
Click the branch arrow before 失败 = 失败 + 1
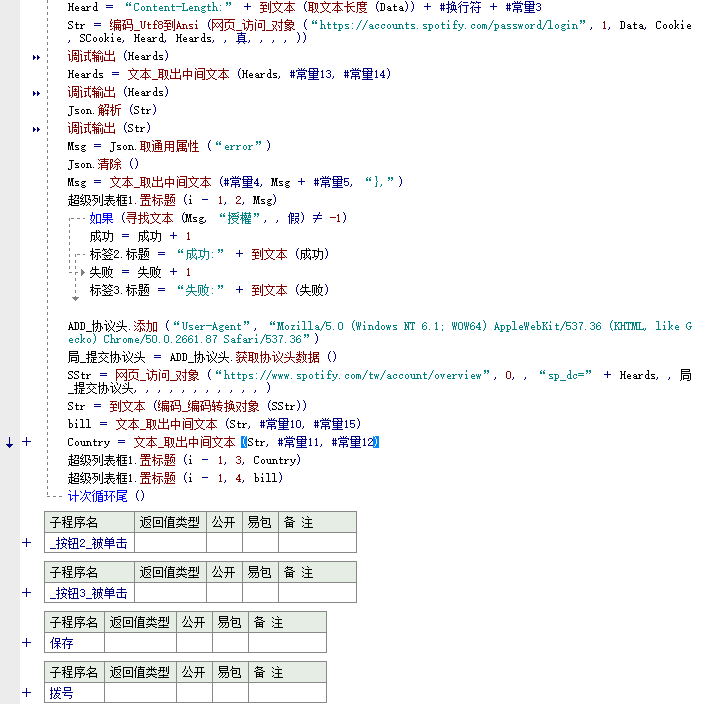tap(83, 272)
